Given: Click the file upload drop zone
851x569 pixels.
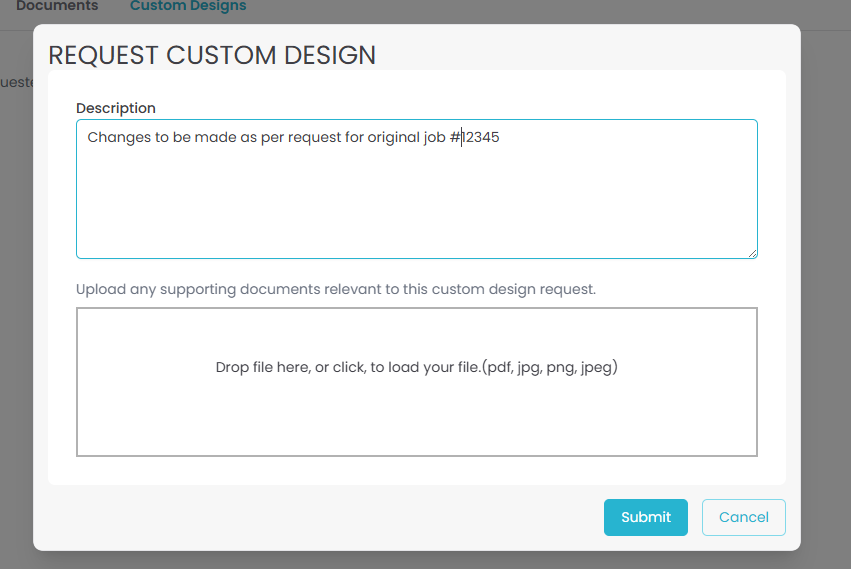Looking at the screenshot, I should click(416, 420).
